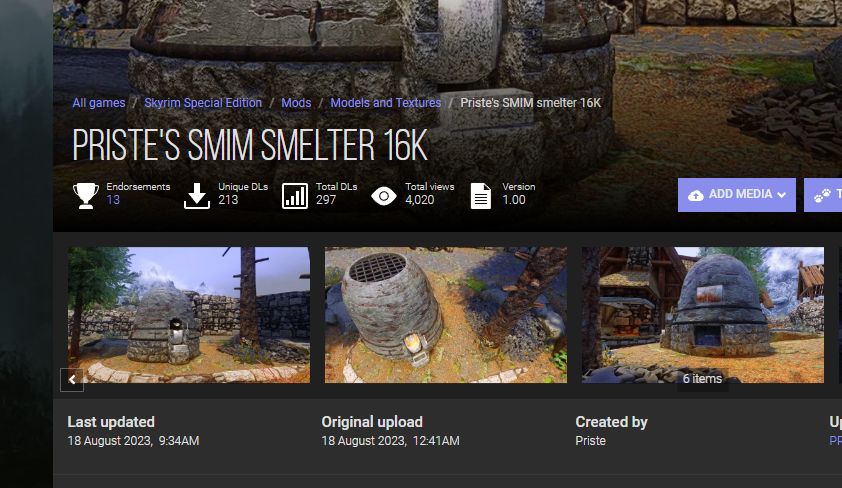Click the endorsements count 13
The width and height of the screenshot is (842, 488).
pyautogui.click(x=113, y=200)
